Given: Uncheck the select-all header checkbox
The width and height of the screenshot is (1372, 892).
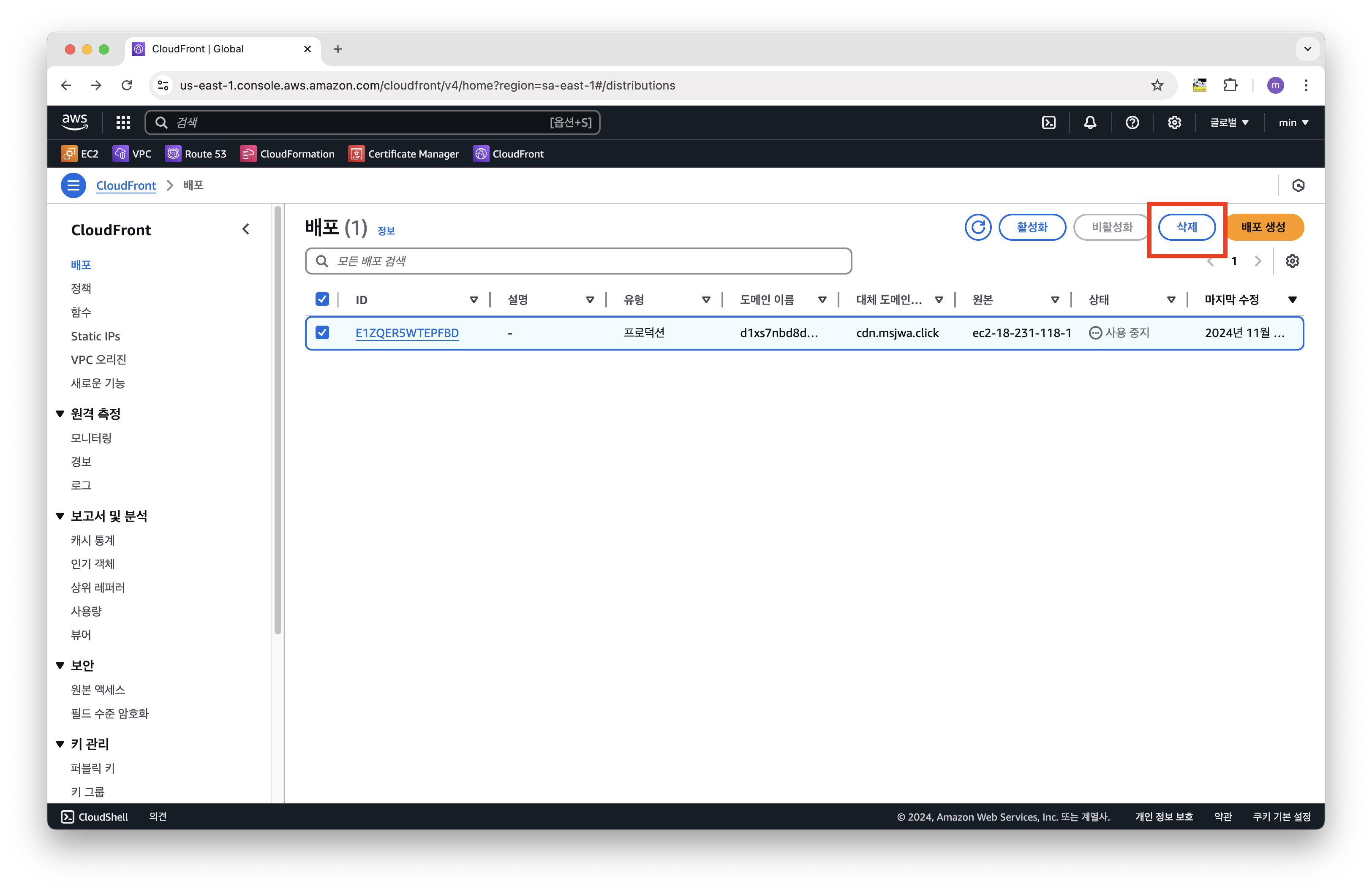Looking at the screenshot, I should click(322, 299).
